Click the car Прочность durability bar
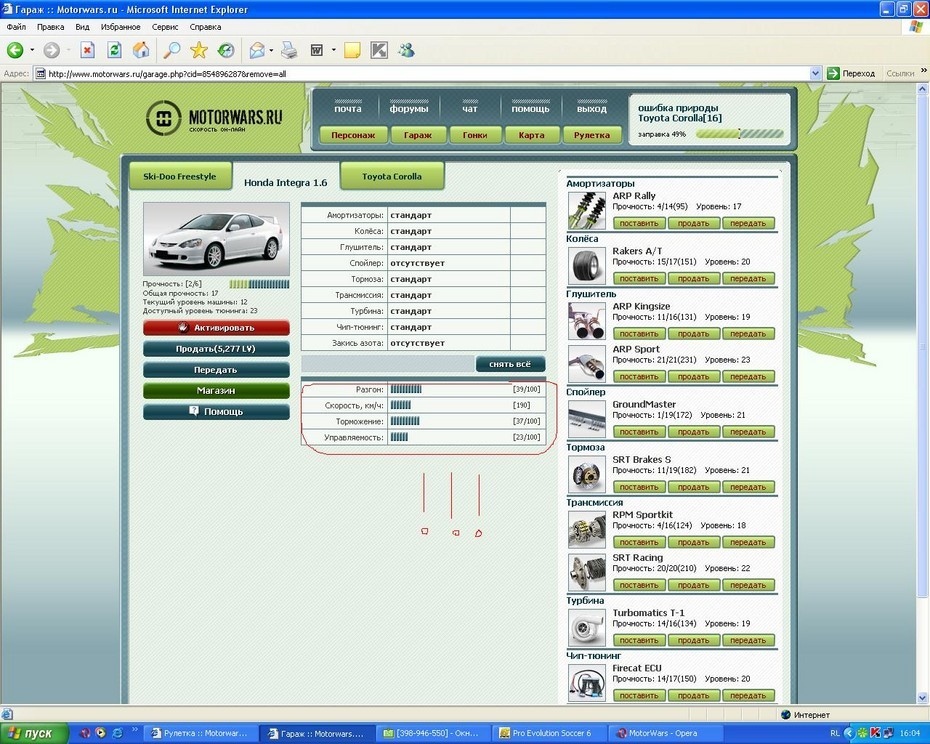This screenshot has height=744, width=930. click(259, 284)
